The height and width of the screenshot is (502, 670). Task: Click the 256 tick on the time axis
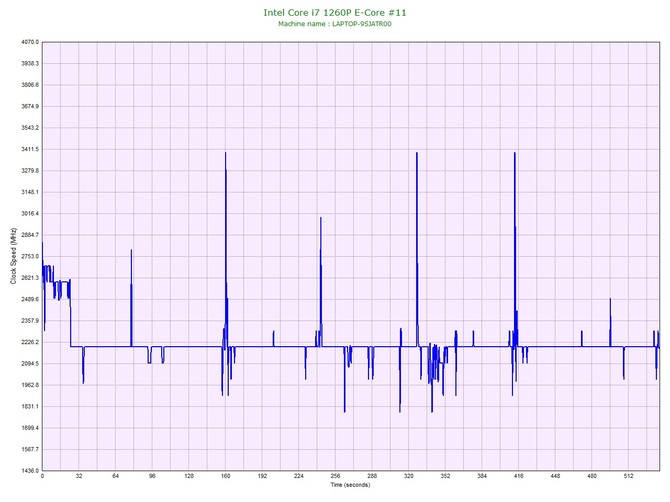point(335,476)
